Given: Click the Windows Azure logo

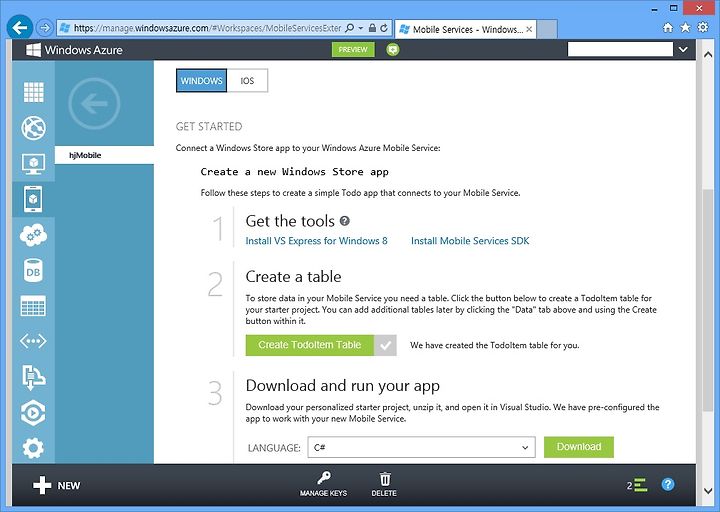Looking at the screenshot, I should (74, 50).
